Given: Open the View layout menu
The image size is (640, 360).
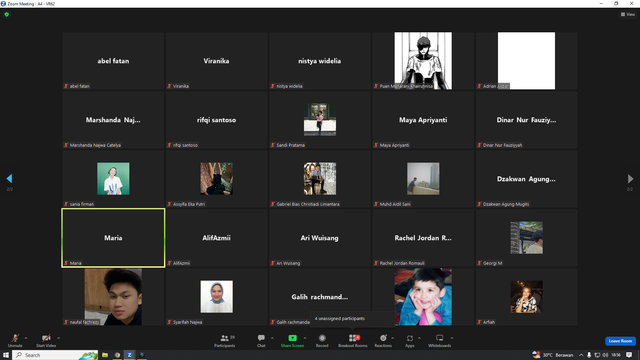Looking at the screenshot, I should 628,14.
